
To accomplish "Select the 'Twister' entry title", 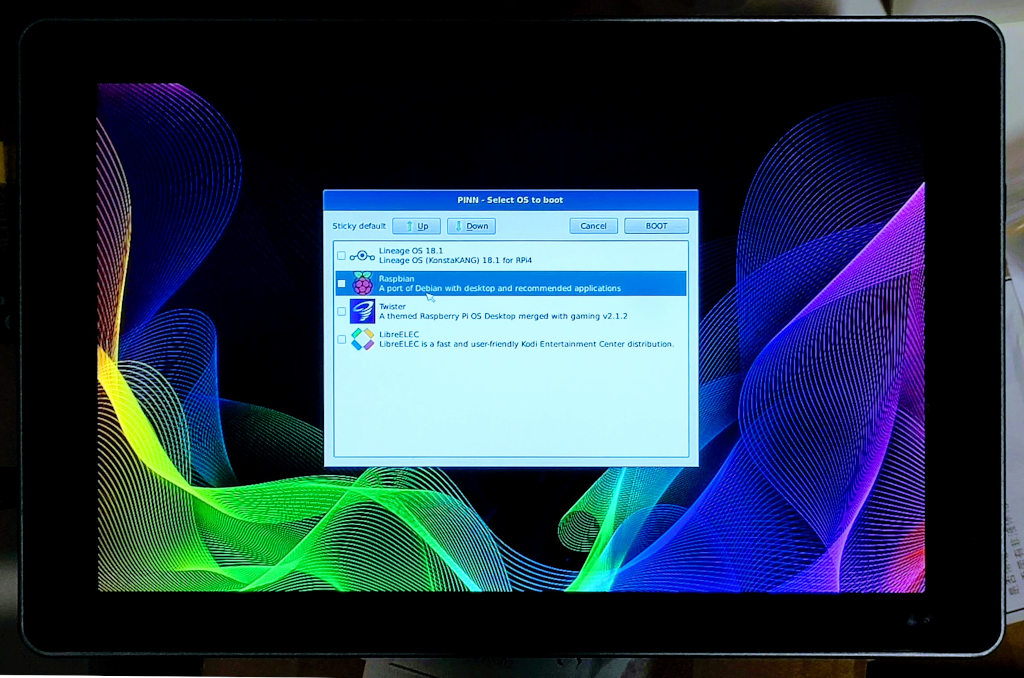I will [392, 306].
